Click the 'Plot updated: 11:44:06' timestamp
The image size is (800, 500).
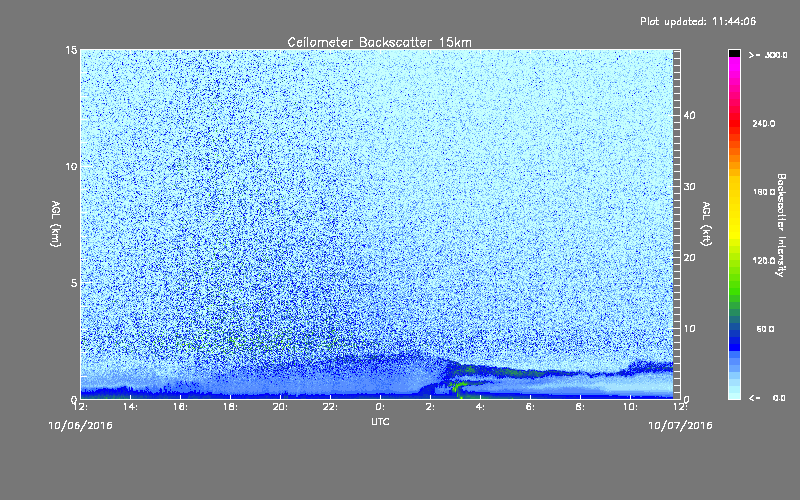tap(698, 21)
